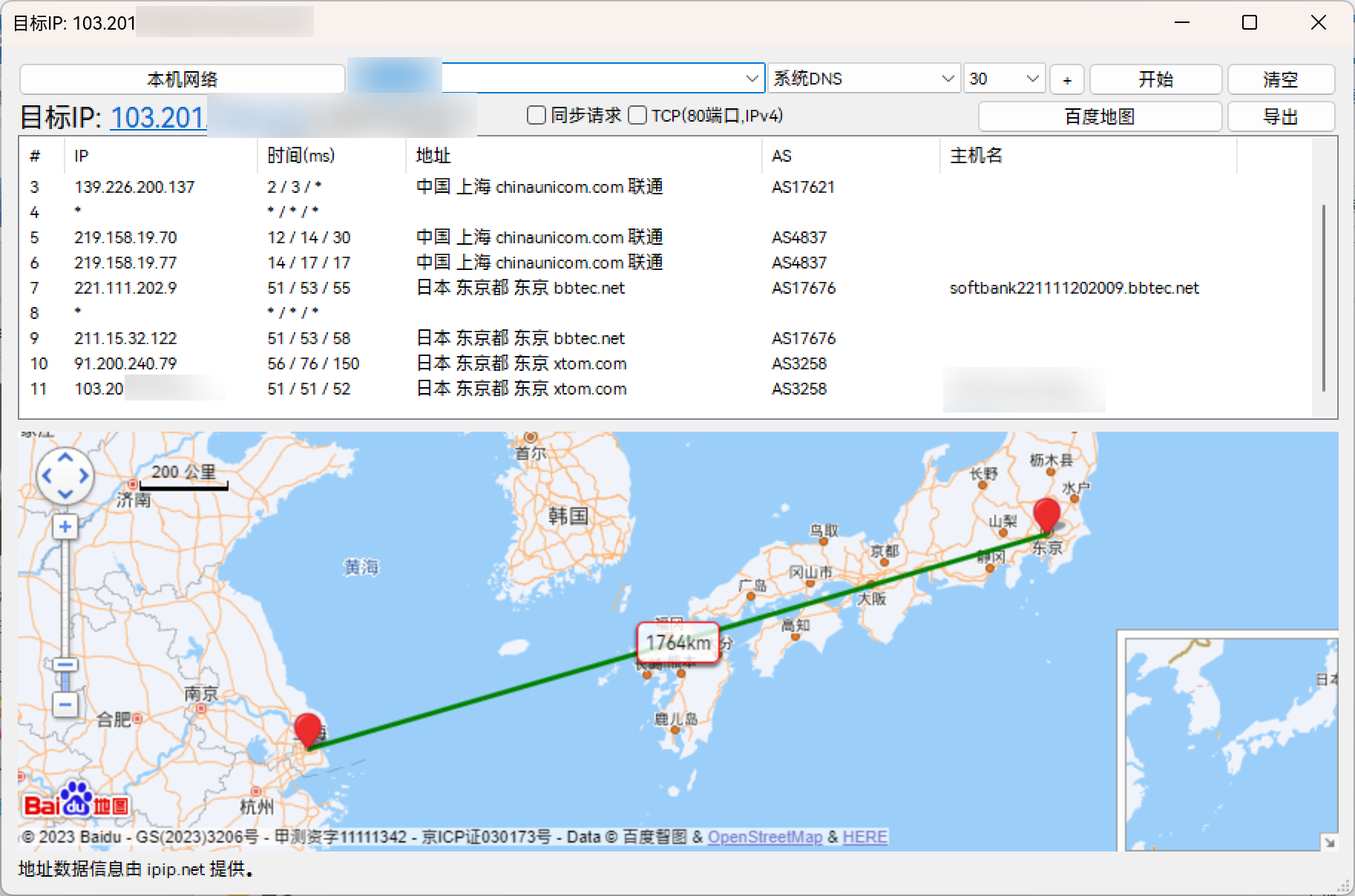Click the red map marker at Tokyo
1355x896 pixels.
point(1046,513)
